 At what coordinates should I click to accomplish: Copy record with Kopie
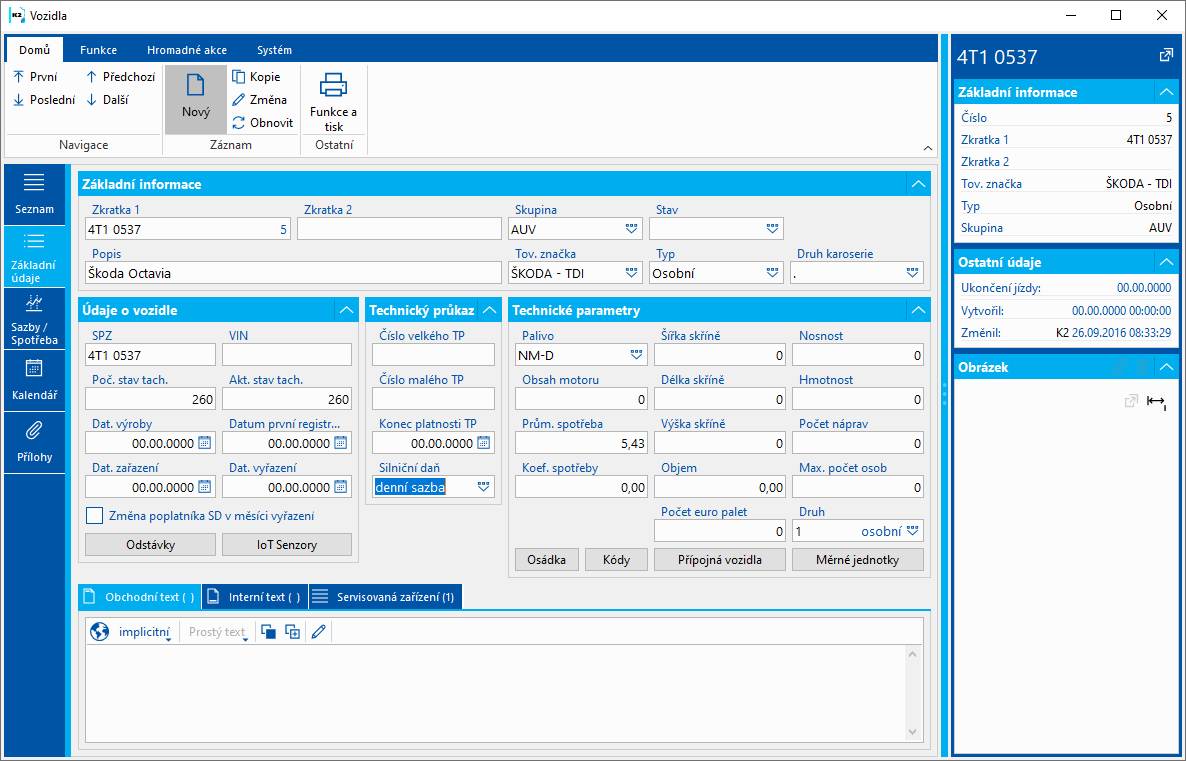(x=256, y=76)
